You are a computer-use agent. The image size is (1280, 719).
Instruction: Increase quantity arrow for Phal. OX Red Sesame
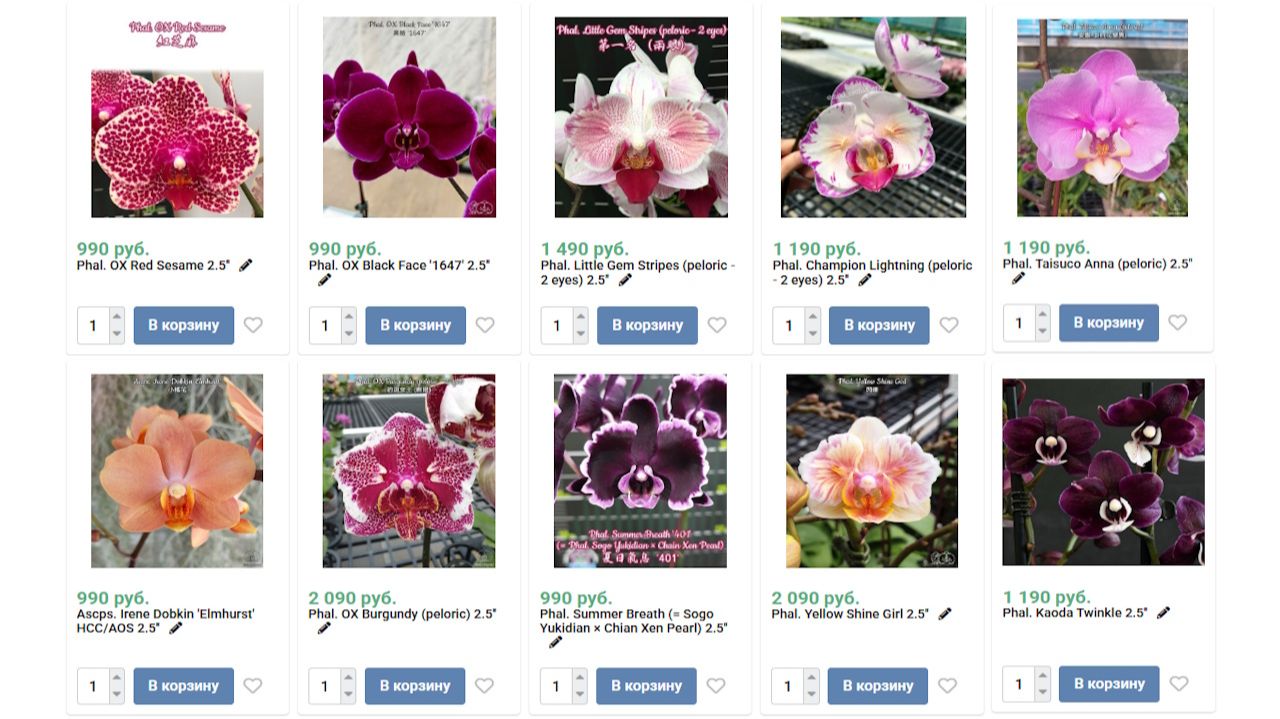tap(117, 317)
